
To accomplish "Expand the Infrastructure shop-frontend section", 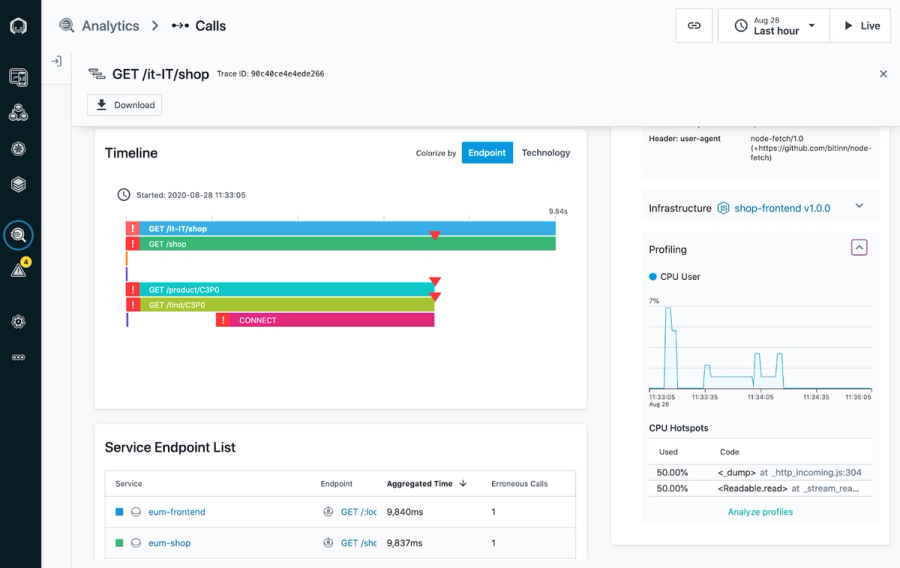I will pyautogui.click(x=859, y=206).
